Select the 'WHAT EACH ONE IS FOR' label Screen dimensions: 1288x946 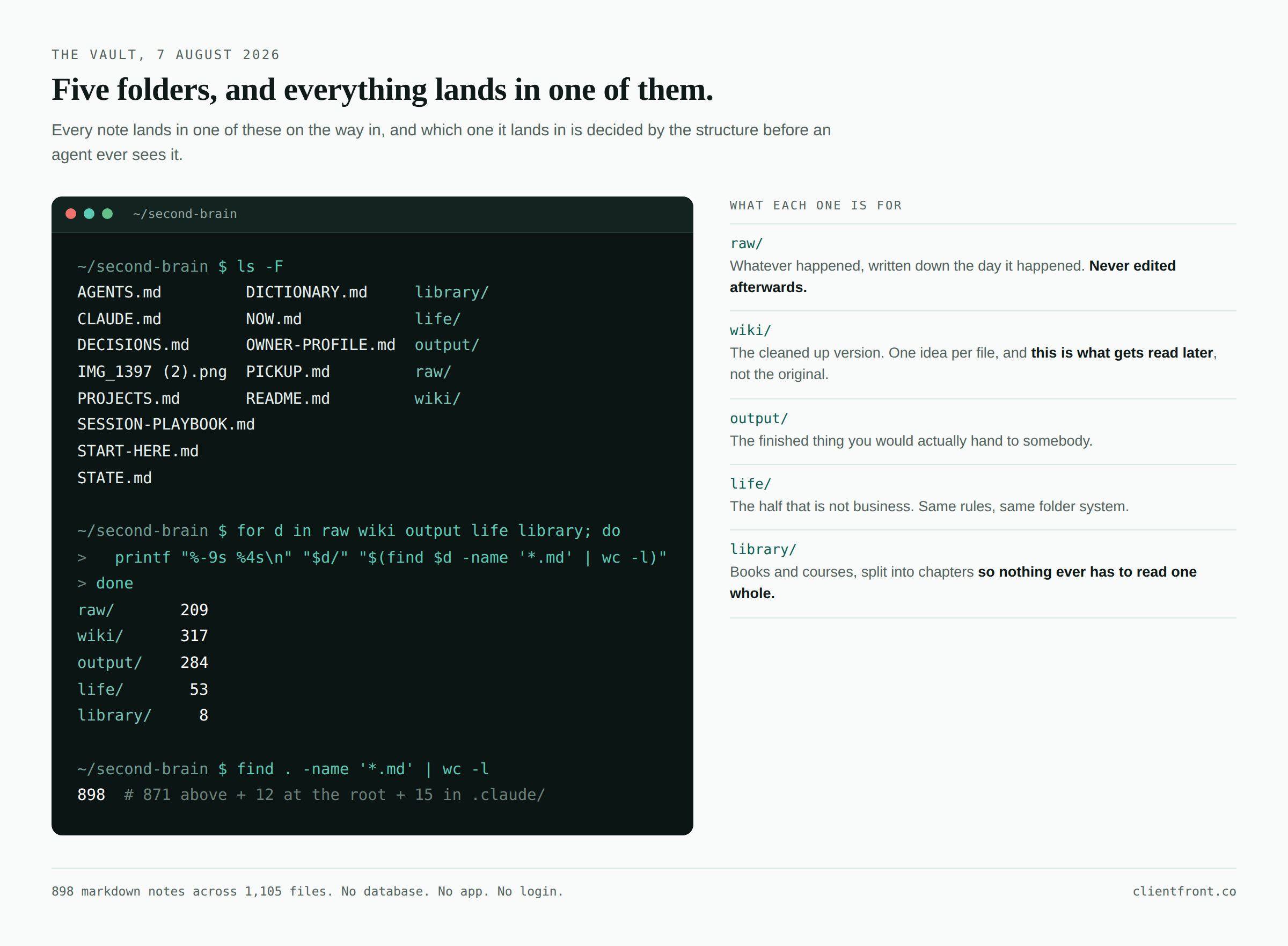click(816, 206)
